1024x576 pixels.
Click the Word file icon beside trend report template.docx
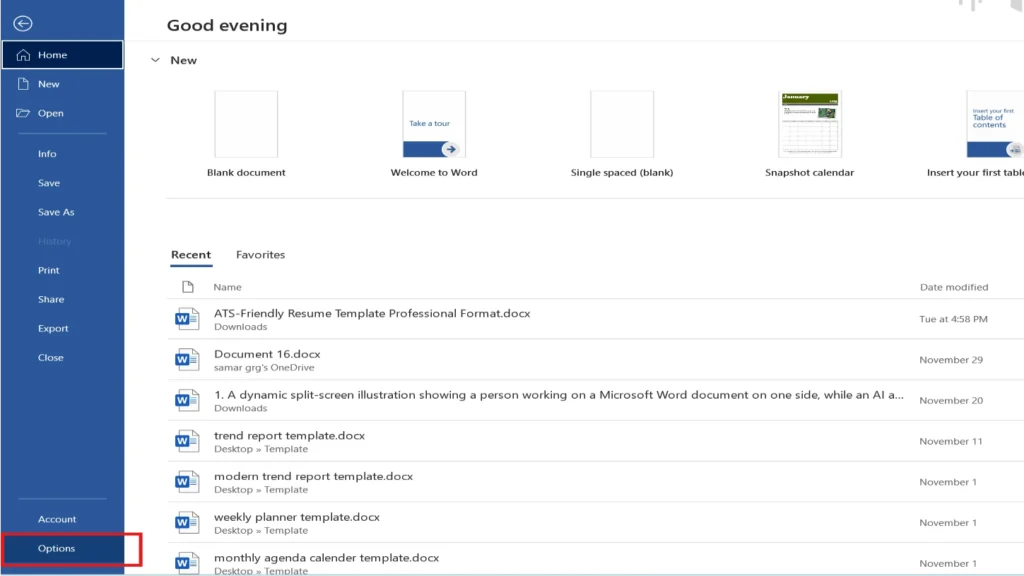[x=187, y=441]
